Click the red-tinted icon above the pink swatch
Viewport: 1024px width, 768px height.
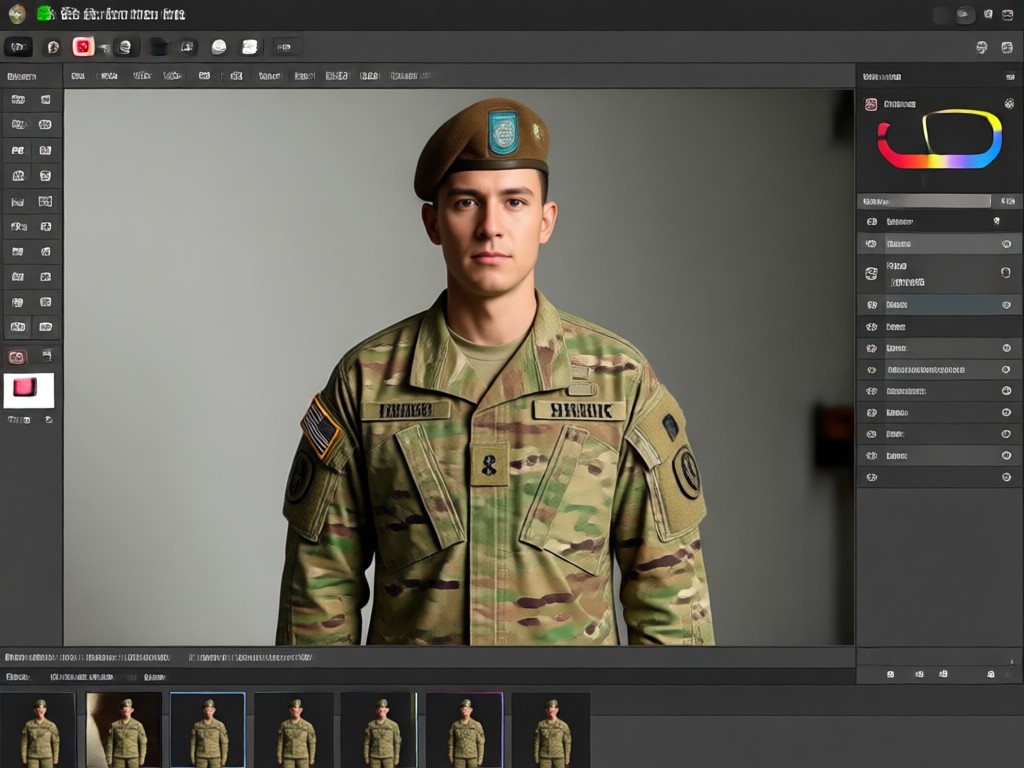pyautogui.click(x=16, y=357)
